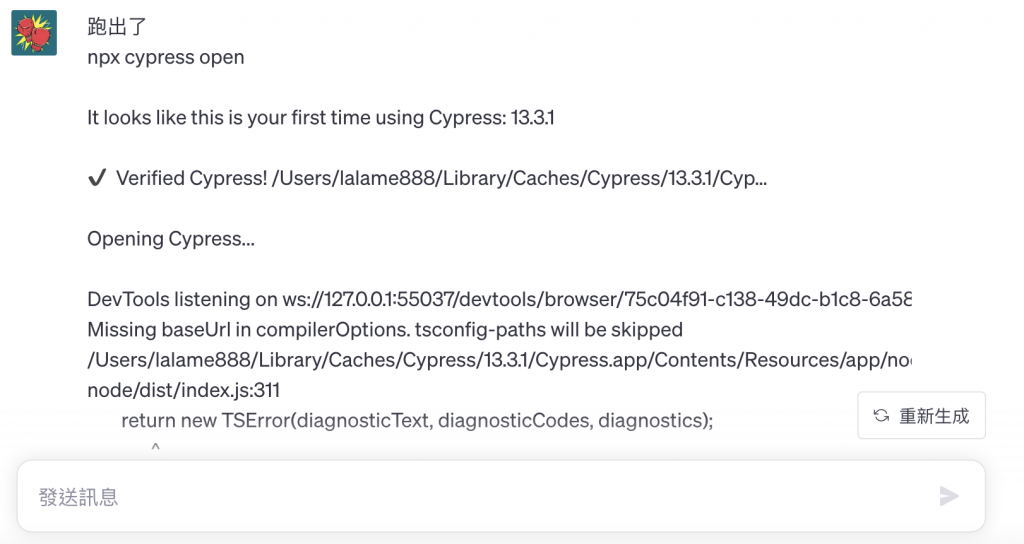The image size is (1024, 544).
Task: Click the refresh arrows icon beside 重新生成
Action: [x=881, y=416]
